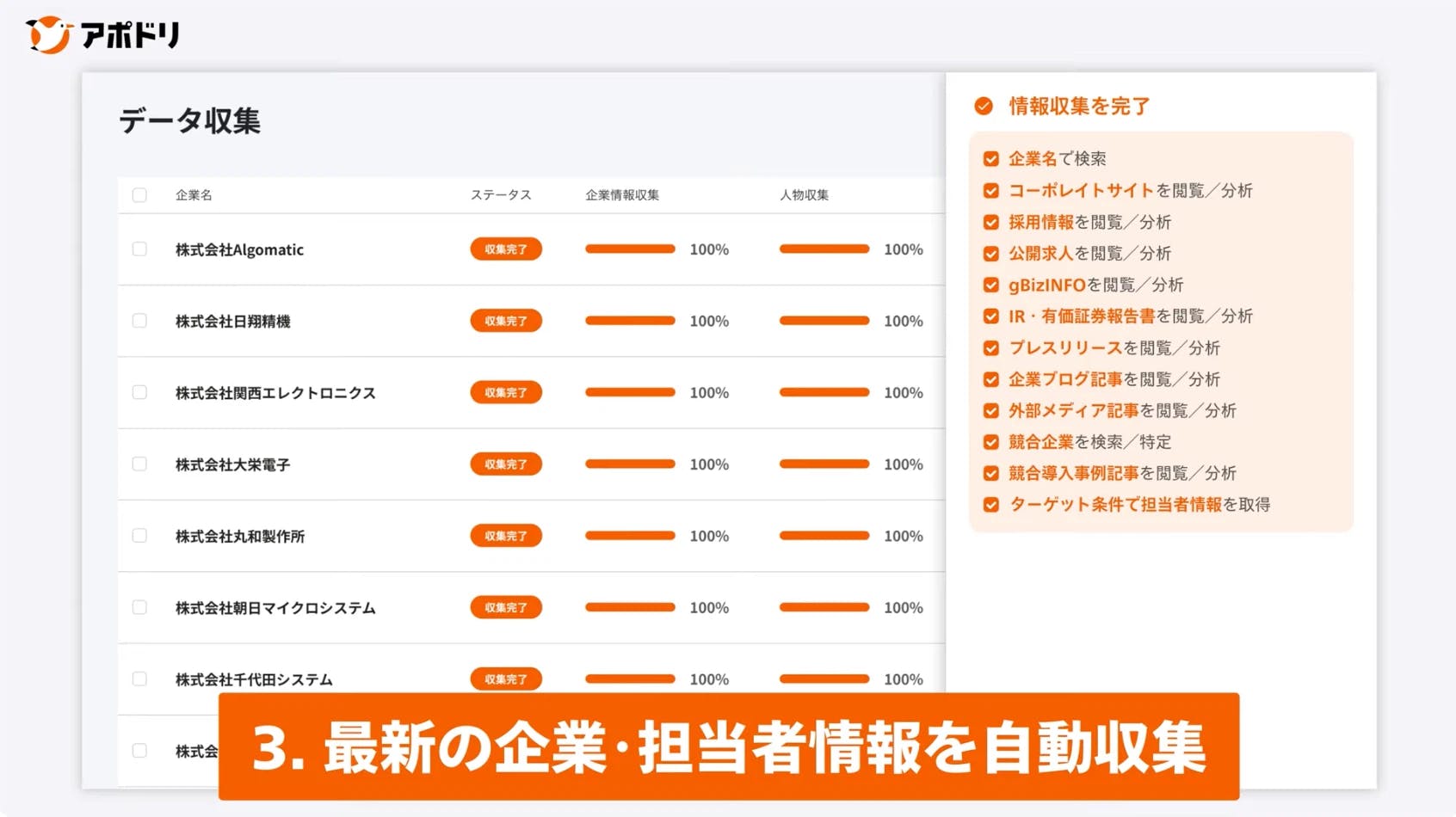Click the 情報収集を完了 checkmark circle icon
1456x817 pixels.
click(984, 106)
